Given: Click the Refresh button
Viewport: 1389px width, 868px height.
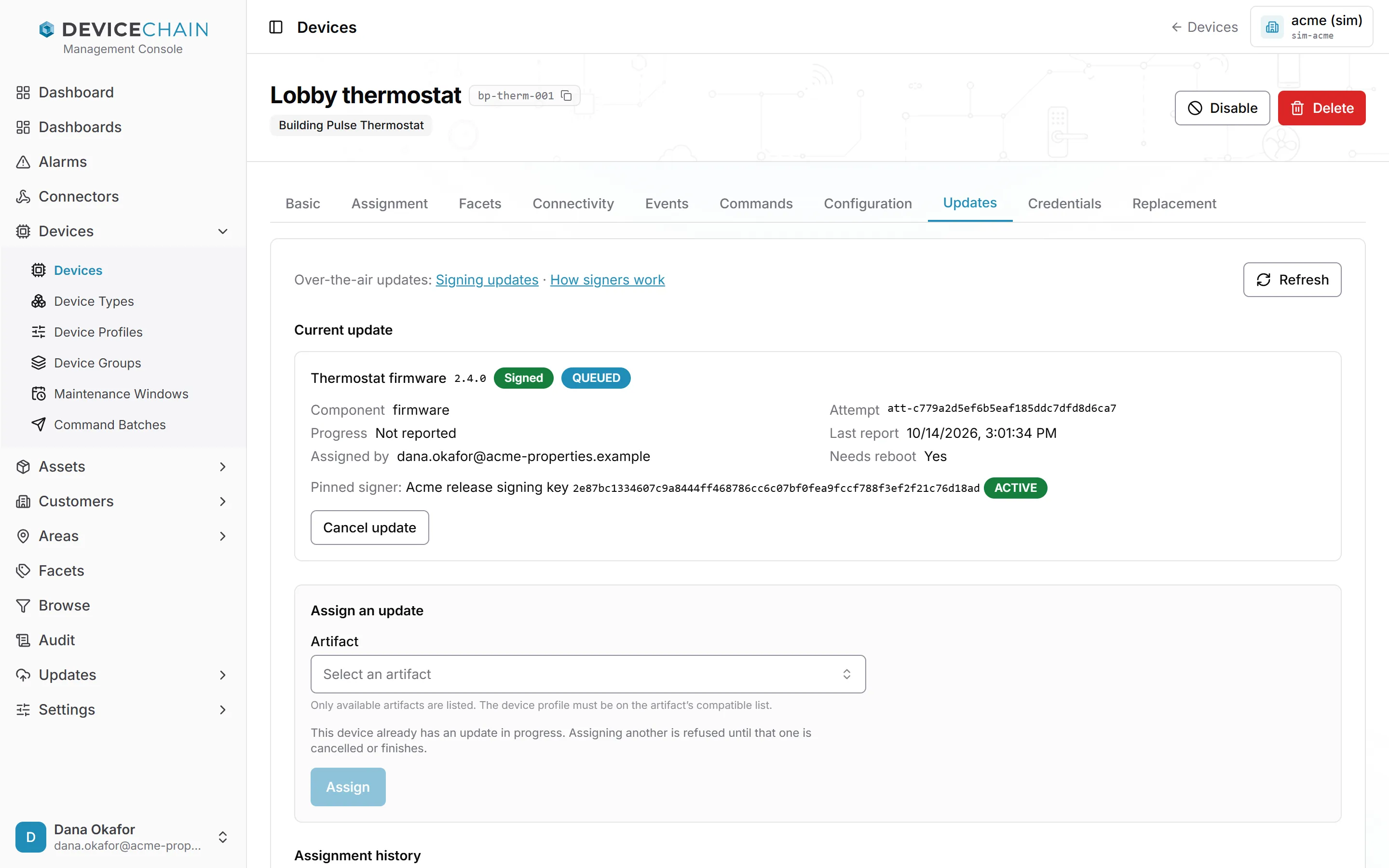Looking at the screenshot, I should coord(1292,280).
